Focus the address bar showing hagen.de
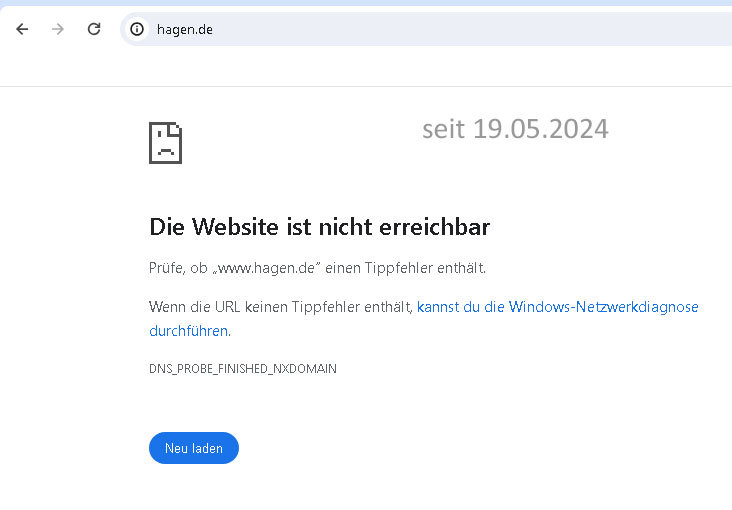 coord(400,29)
